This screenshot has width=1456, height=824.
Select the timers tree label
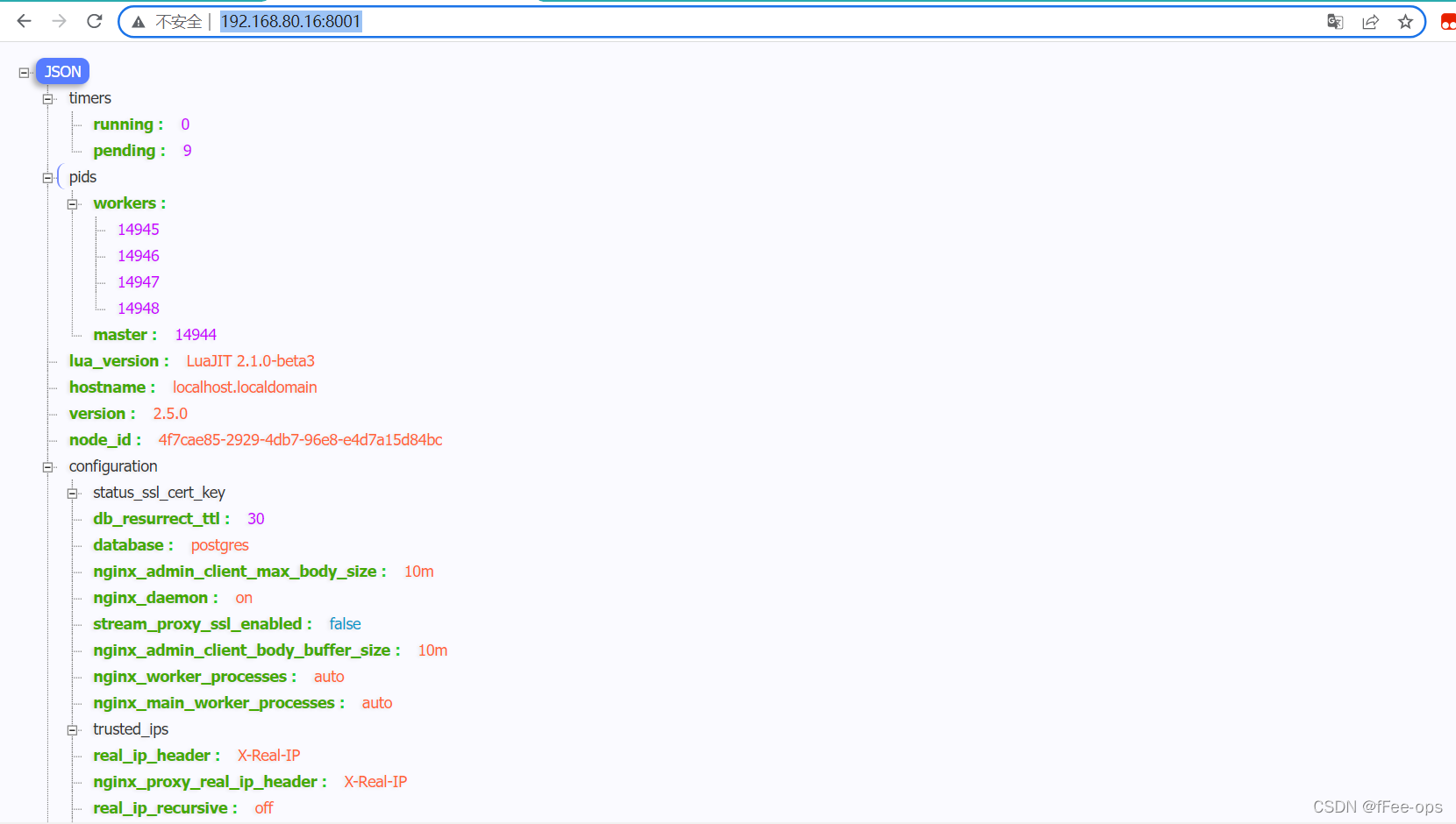(x=90, y=98)
